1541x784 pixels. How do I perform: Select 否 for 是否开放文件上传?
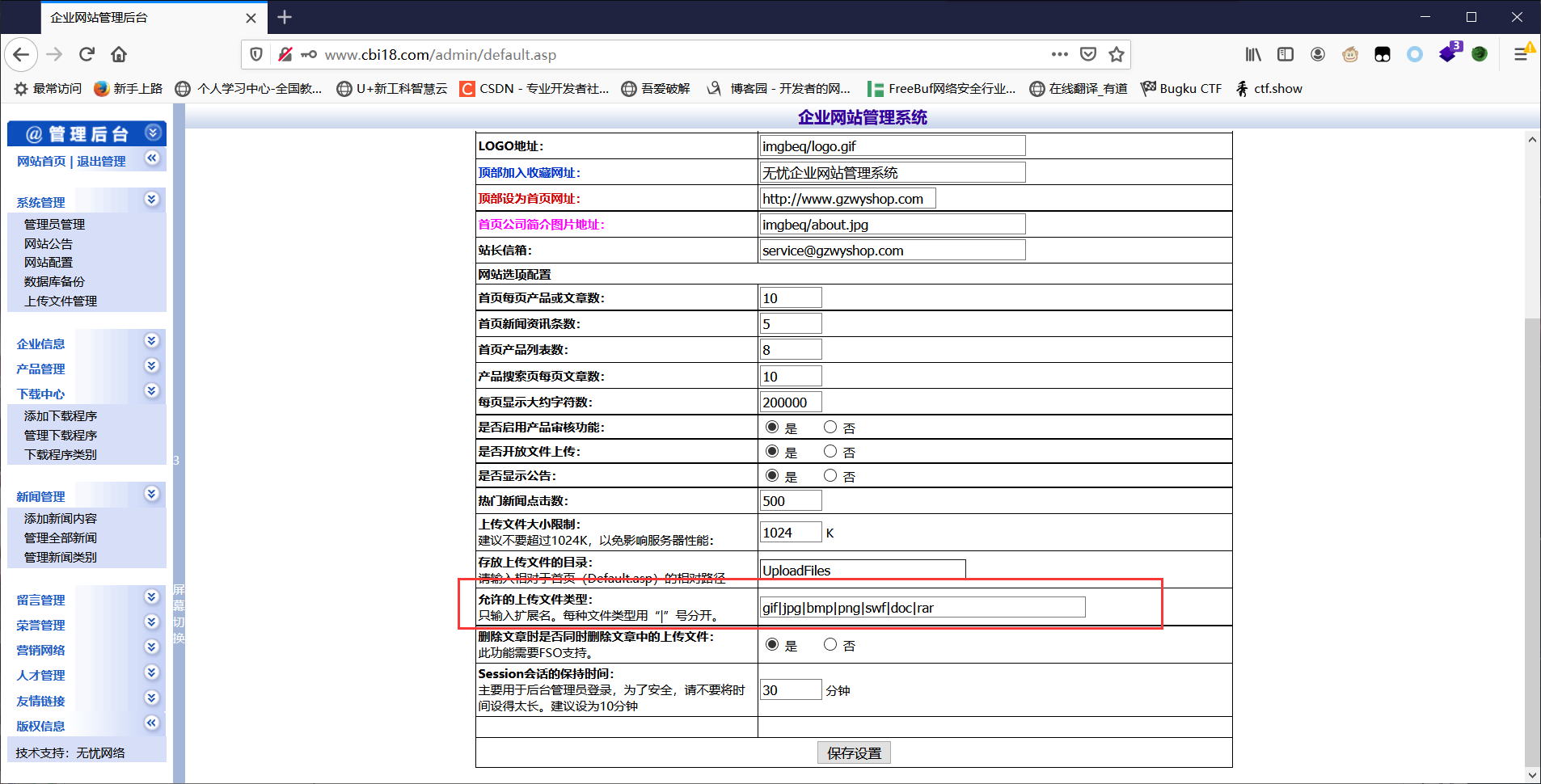coord(830,451)
